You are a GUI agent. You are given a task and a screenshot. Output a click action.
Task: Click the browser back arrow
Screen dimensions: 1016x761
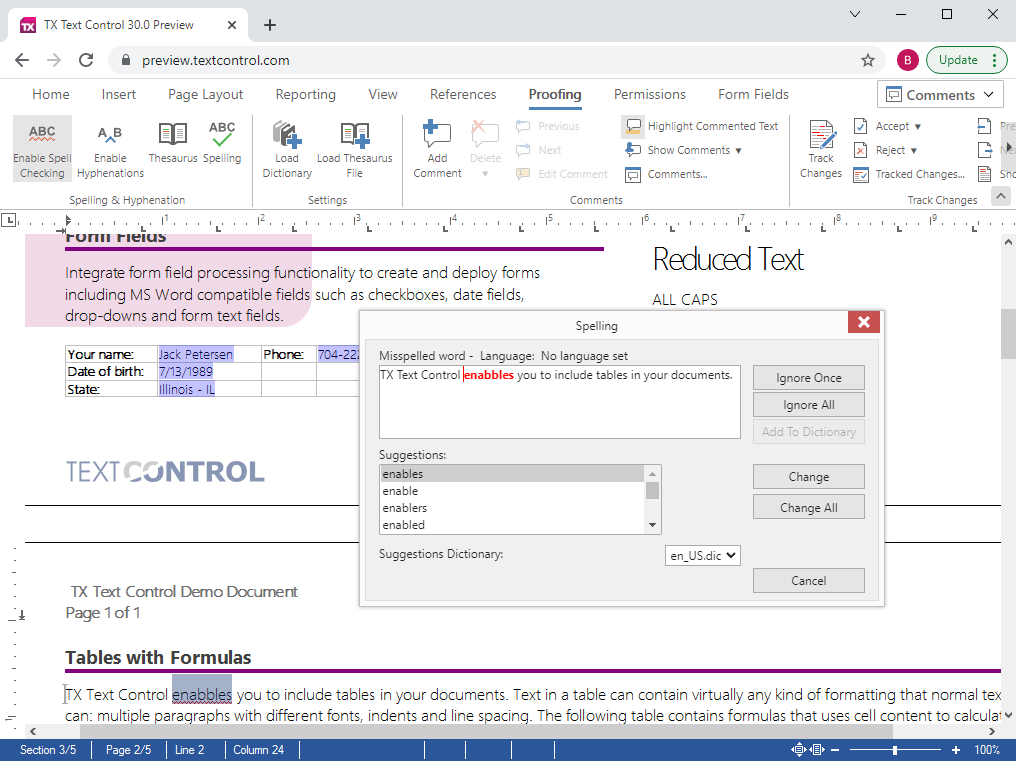pos(22,60)
